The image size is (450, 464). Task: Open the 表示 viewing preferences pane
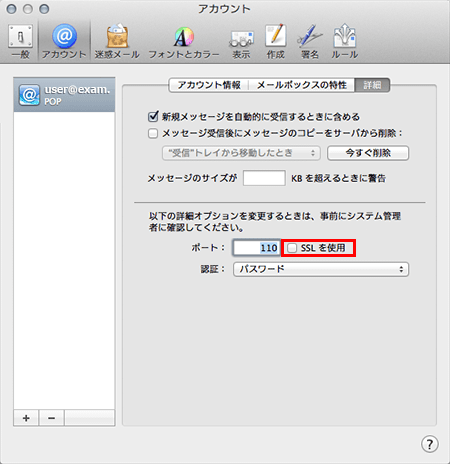(x=241, y=41)
